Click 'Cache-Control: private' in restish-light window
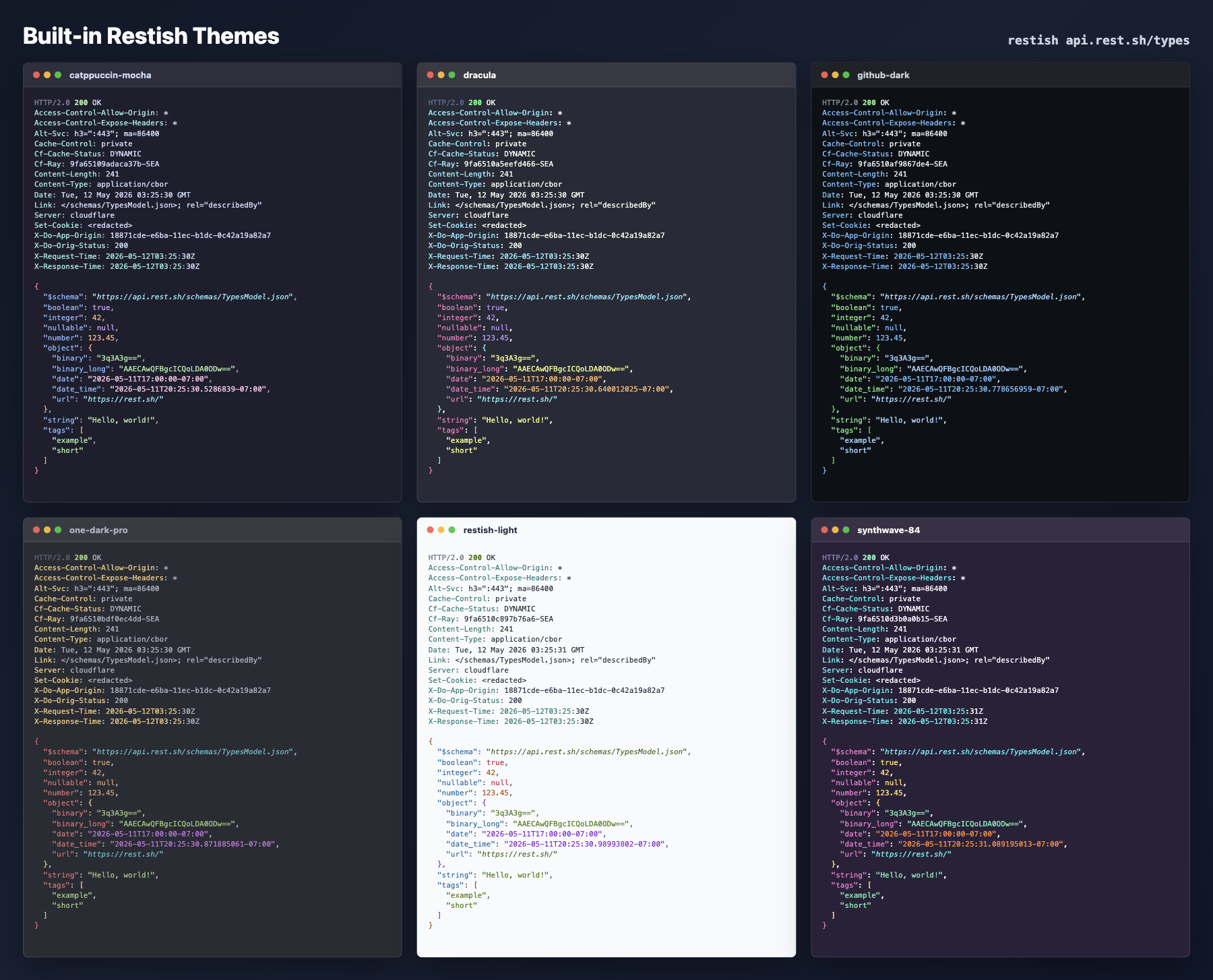Image resolution: width=1213 pixels, height=980 pixels. [x=477, y=599]
